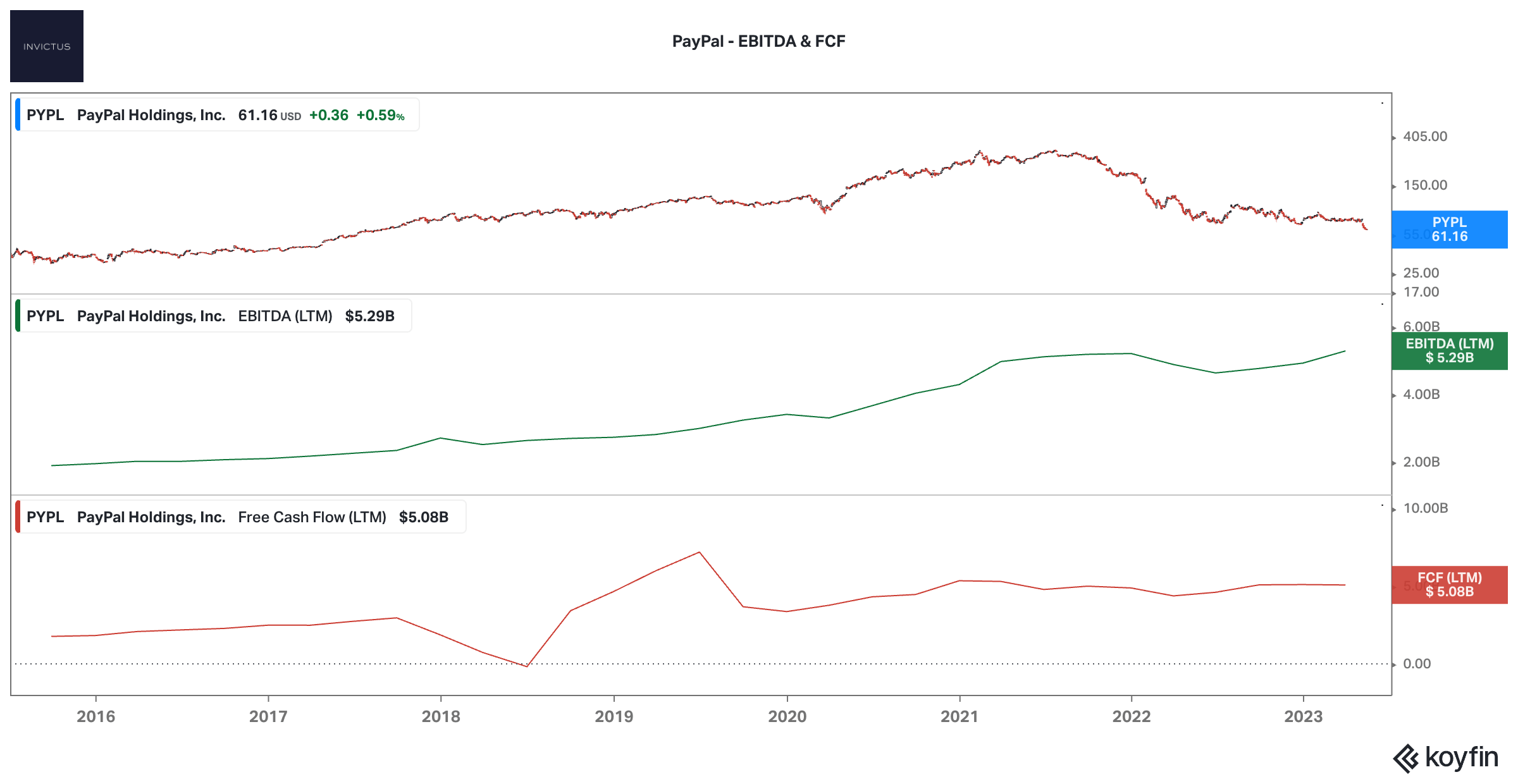This screenshot has width=1518, height=784.
Task: Click the 2016 year marker on the time axis
Action: (96, 716)
